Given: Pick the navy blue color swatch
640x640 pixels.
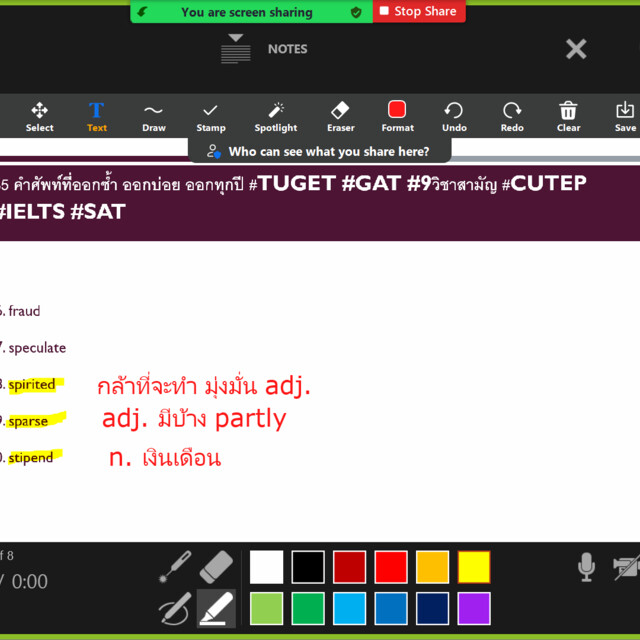Looking at the screenshot, I should tap(433, 609).
